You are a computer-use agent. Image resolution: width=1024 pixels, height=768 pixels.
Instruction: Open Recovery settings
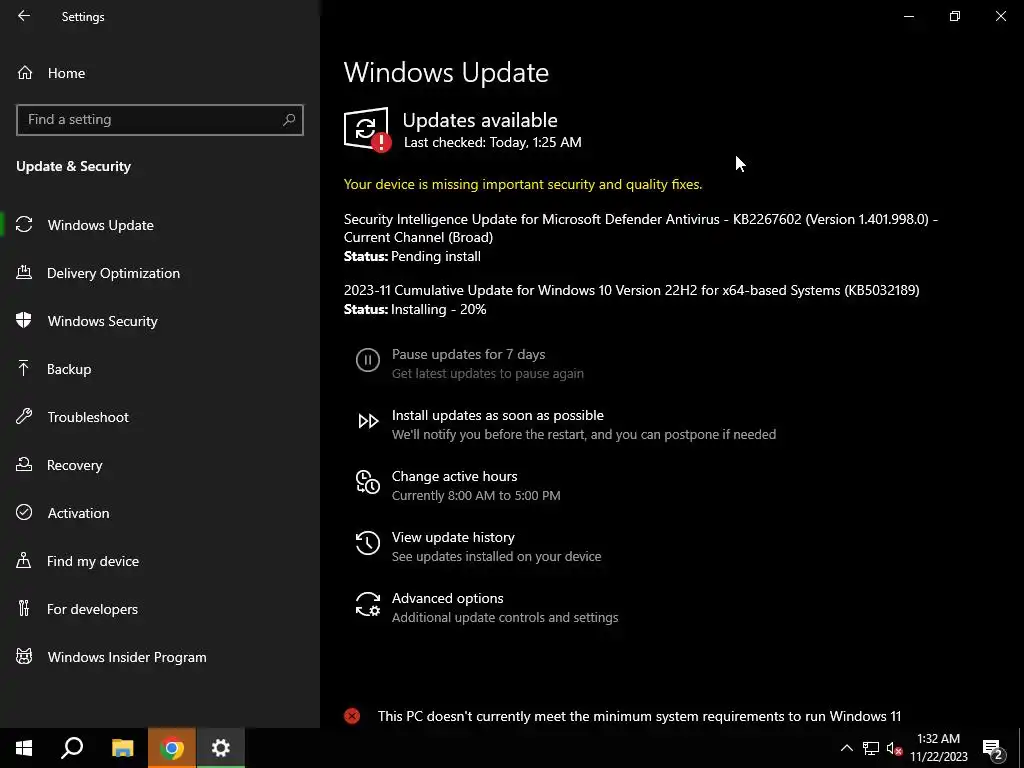pyautogui.click(x=160, y=465)
